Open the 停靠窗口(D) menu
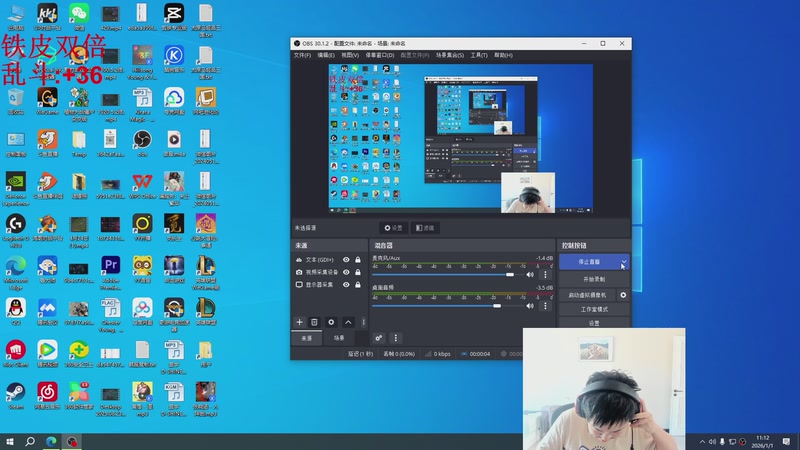 pyautogui.click(x=380, y=55)
